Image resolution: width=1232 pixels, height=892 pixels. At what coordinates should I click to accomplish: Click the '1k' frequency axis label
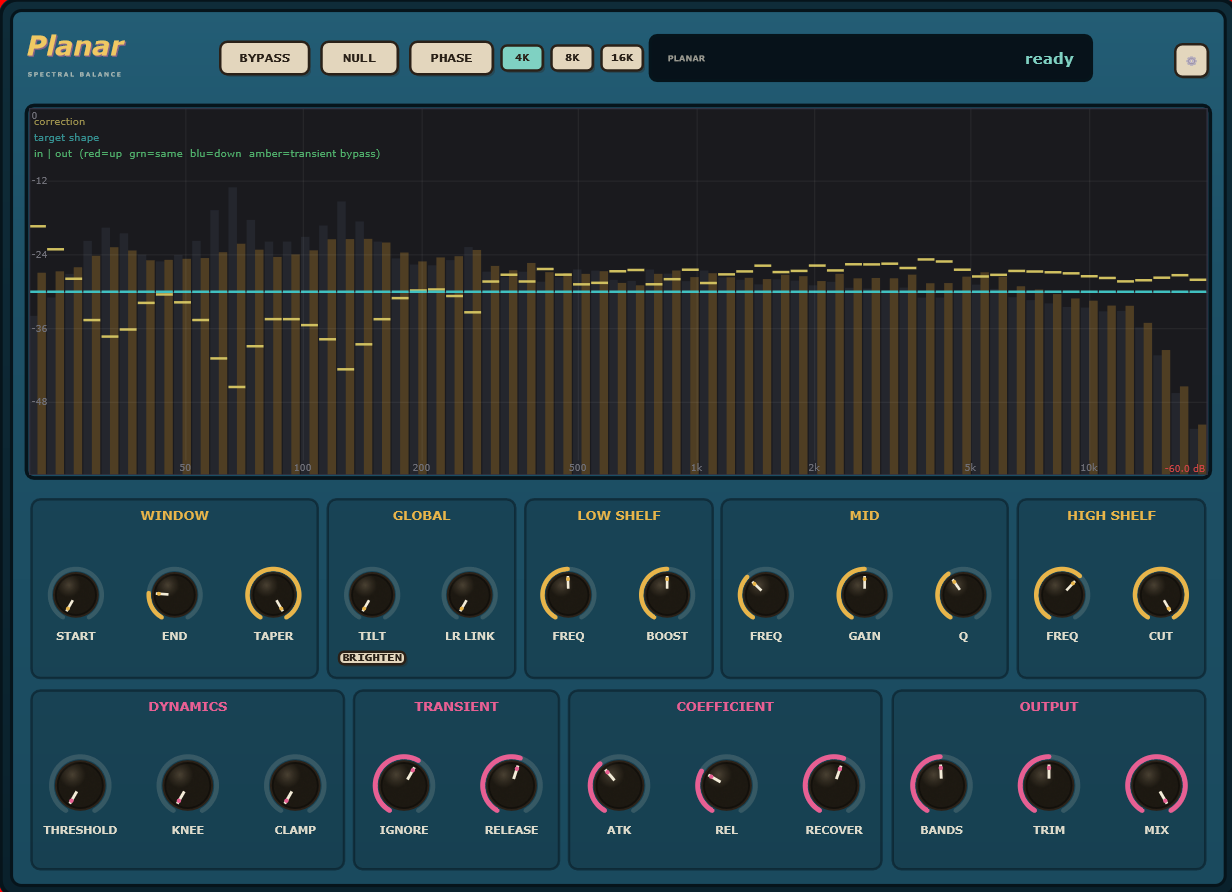click(x=696, y=468)
